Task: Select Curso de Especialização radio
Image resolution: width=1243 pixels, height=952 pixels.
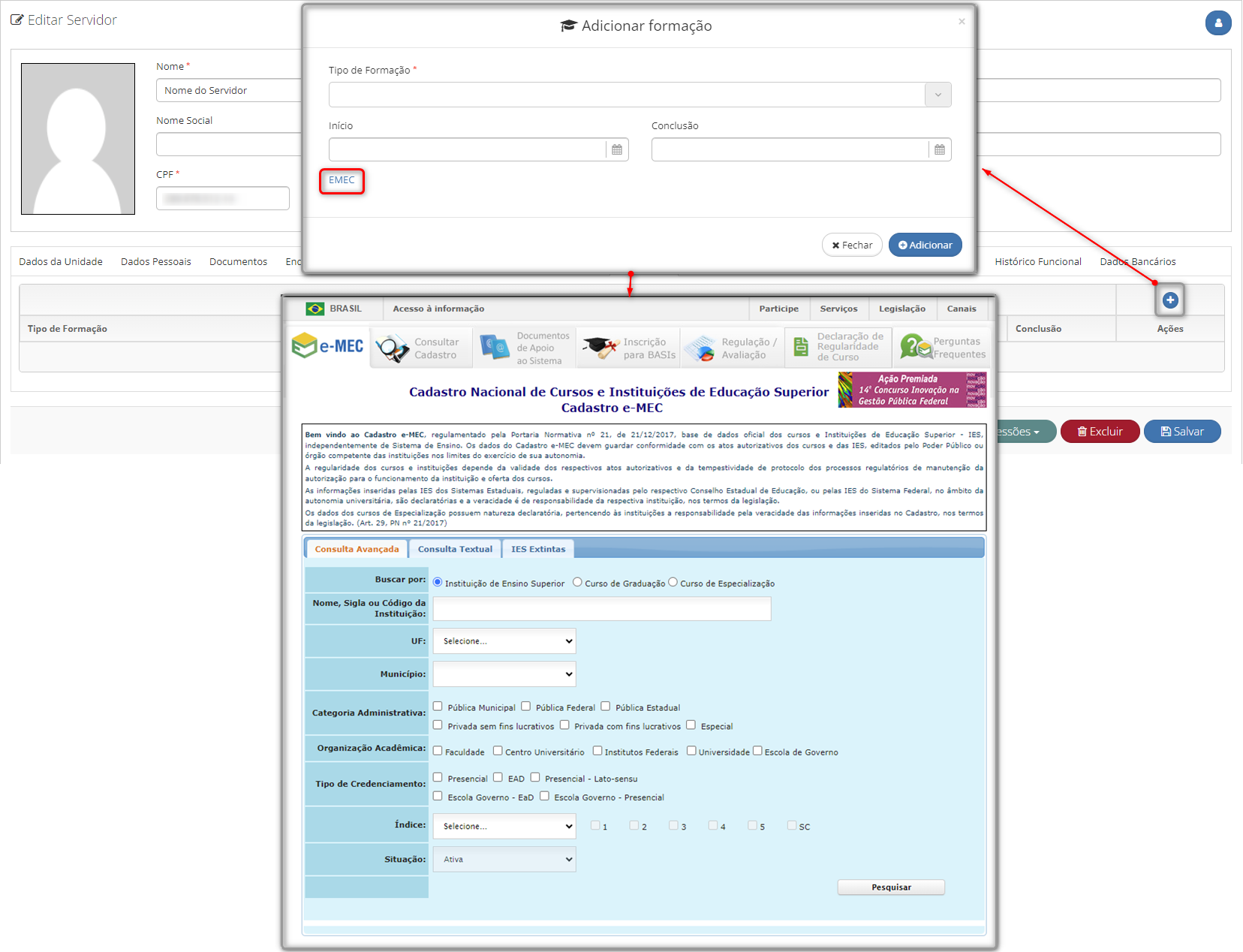Action: (673, 582)
